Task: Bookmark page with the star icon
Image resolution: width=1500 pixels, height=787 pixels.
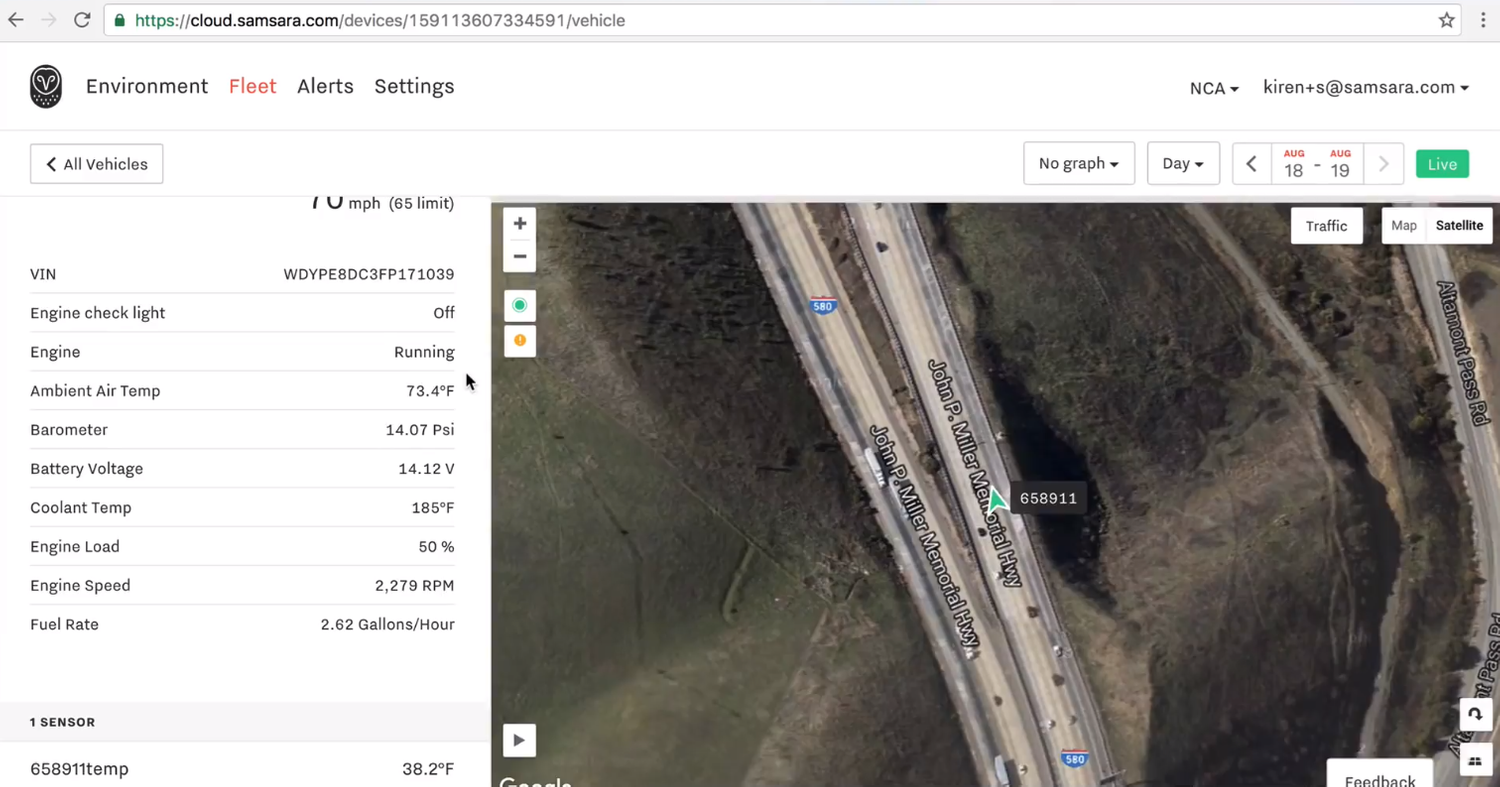Action: [x=1446, y=20]
